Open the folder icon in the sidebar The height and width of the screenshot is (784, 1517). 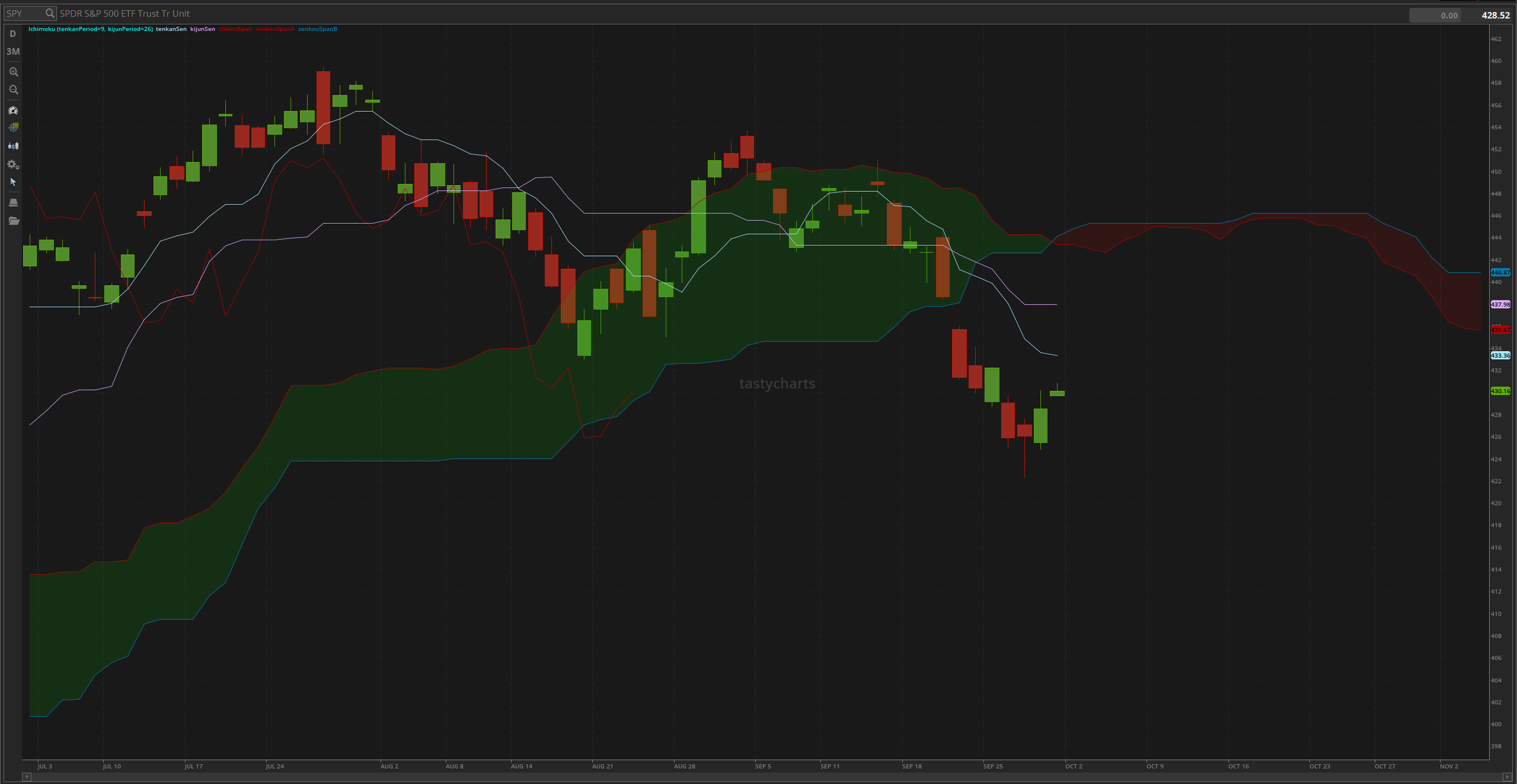click(x=13, y=221)
